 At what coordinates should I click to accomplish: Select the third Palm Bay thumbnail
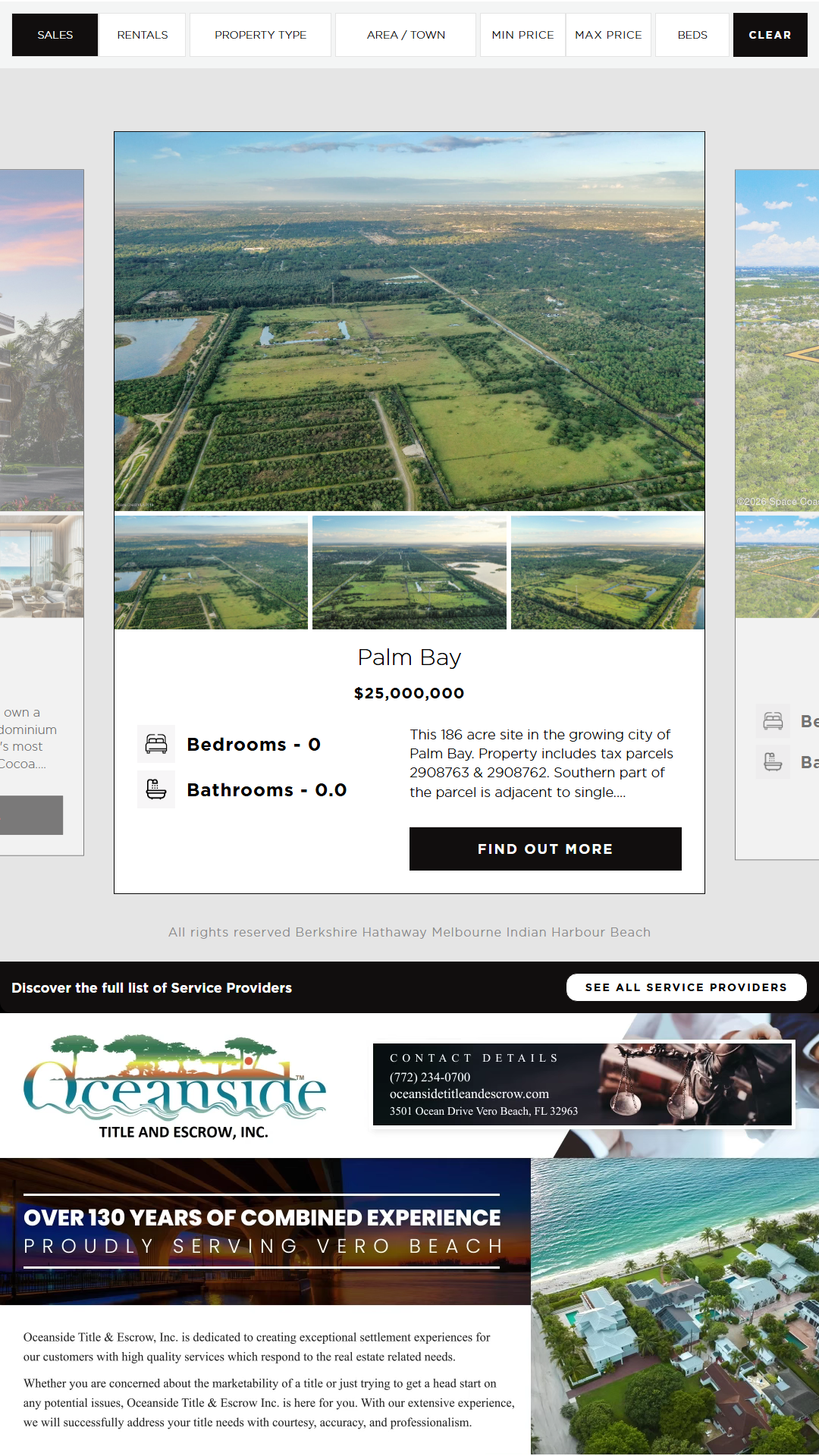tap(607, 573)
